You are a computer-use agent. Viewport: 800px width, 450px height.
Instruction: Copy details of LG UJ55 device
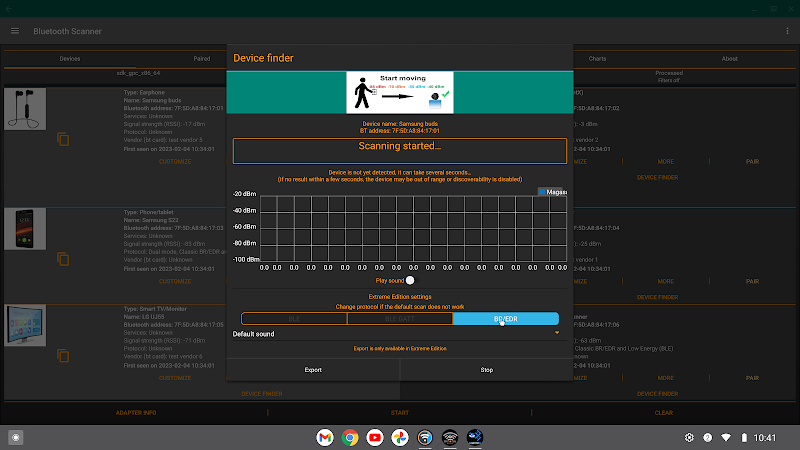tap(63, 356)
